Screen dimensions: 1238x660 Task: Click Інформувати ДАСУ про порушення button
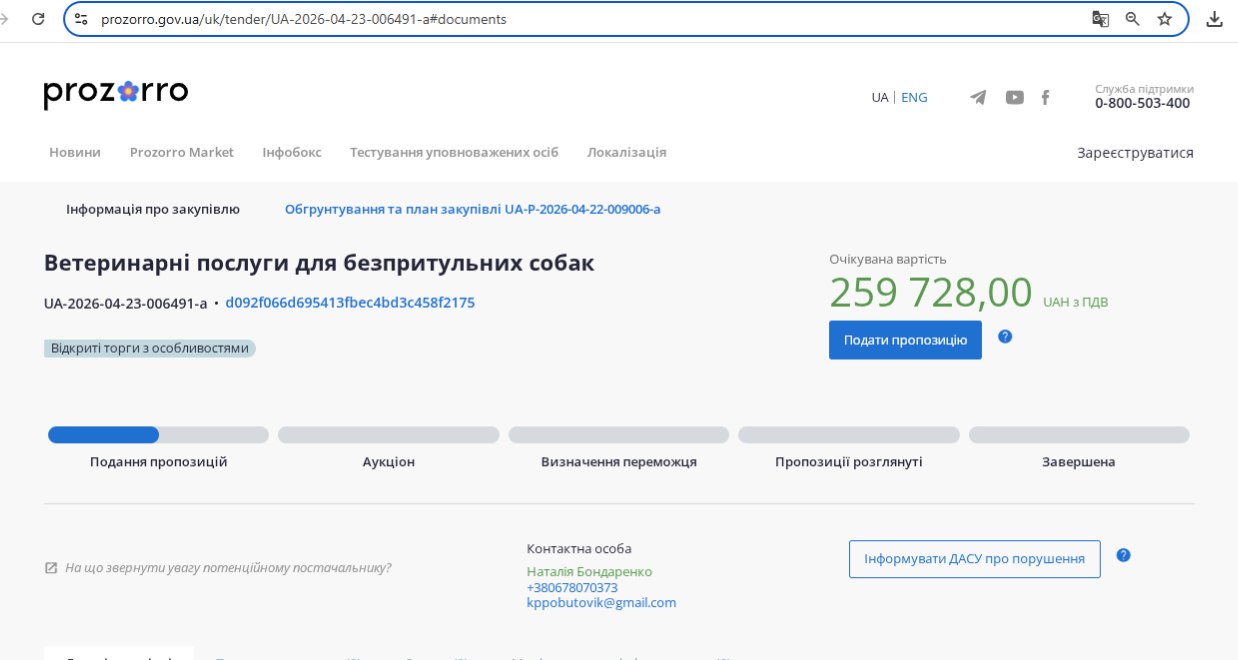click(x=974, y=559)
